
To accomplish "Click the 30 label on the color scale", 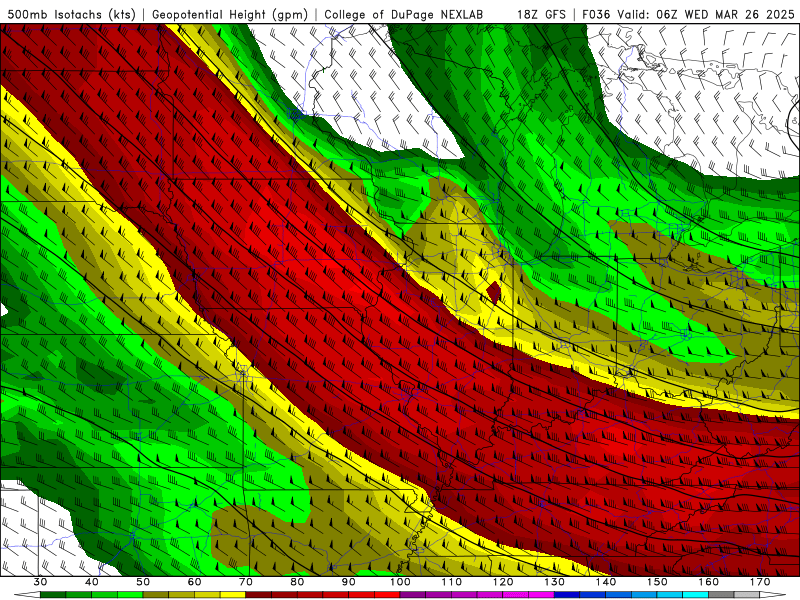I will [40, 582].
